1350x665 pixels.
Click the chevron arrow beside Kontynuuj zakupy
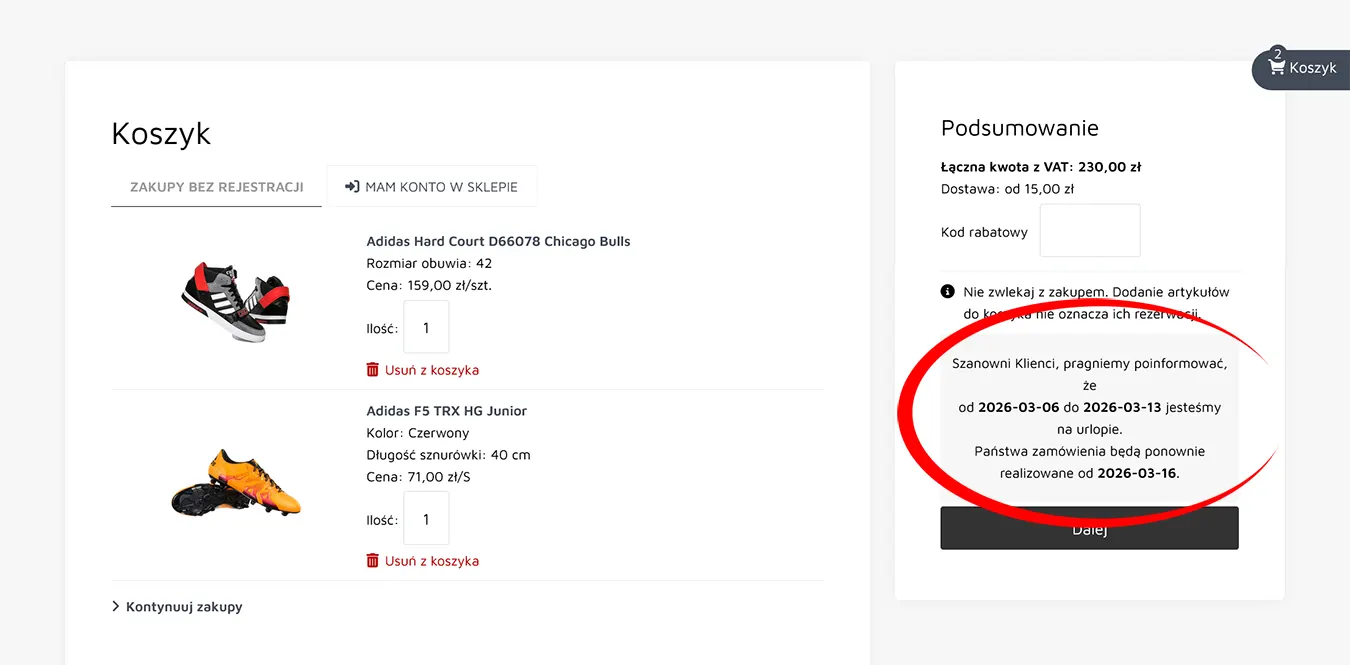(x=116, y=606)
